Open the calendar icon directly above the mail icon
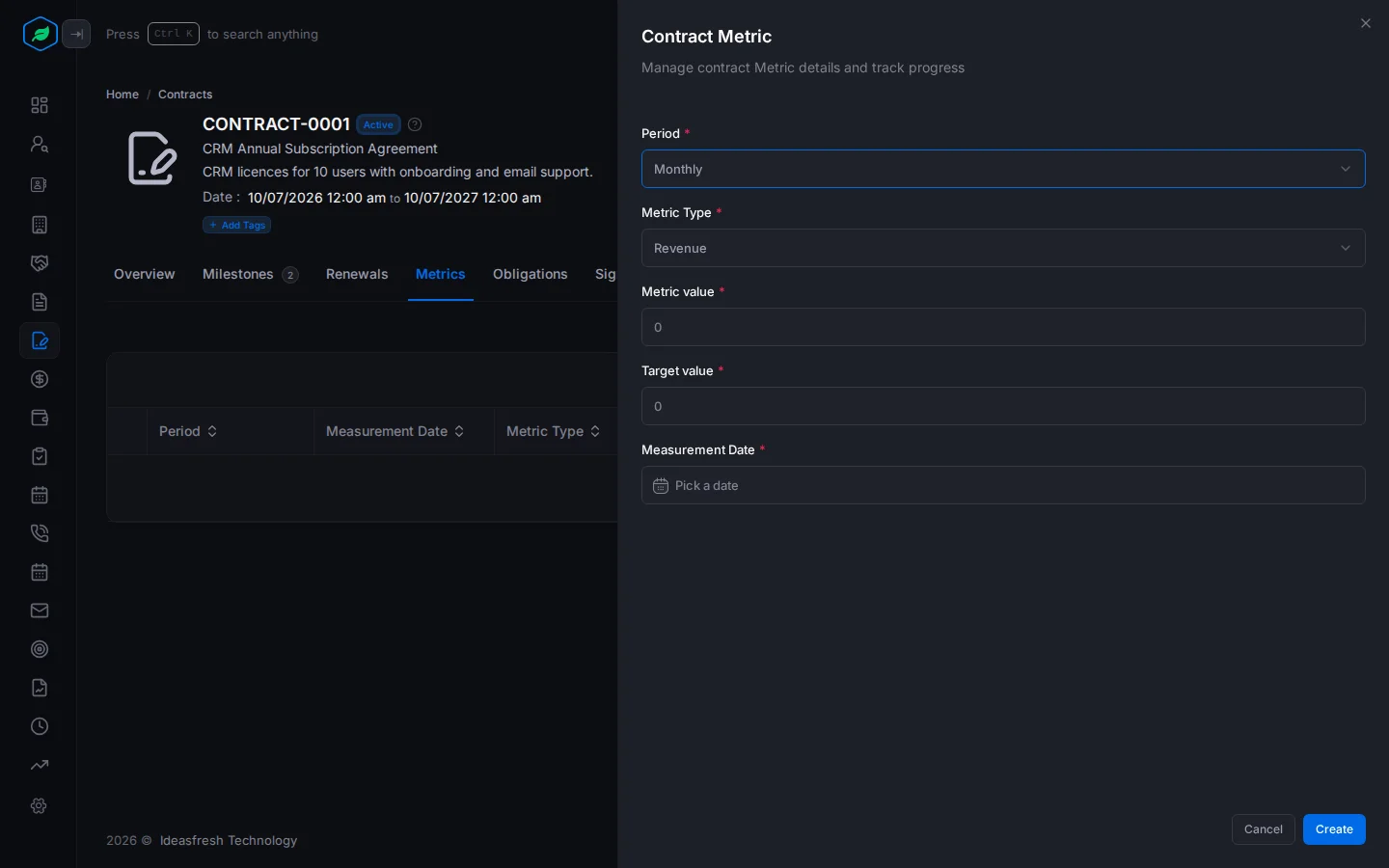 click(40, 572)
